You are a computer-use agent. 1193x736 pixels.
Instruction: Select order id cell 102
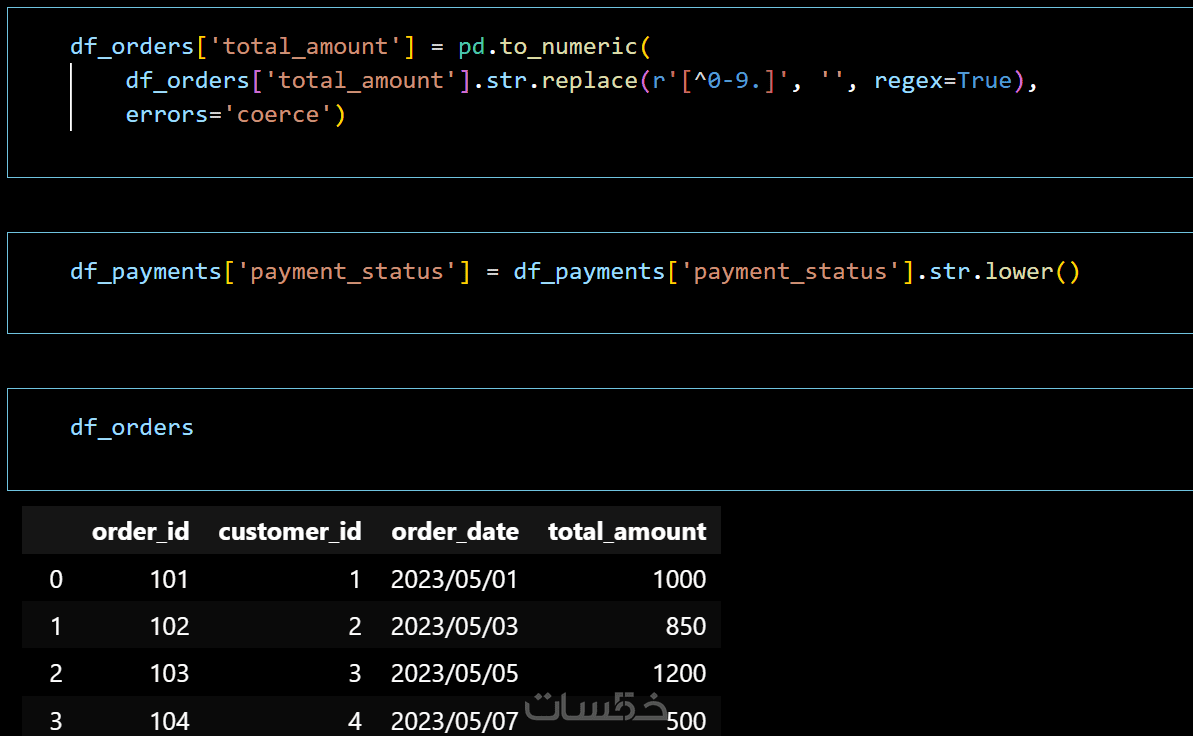point(169,626)
